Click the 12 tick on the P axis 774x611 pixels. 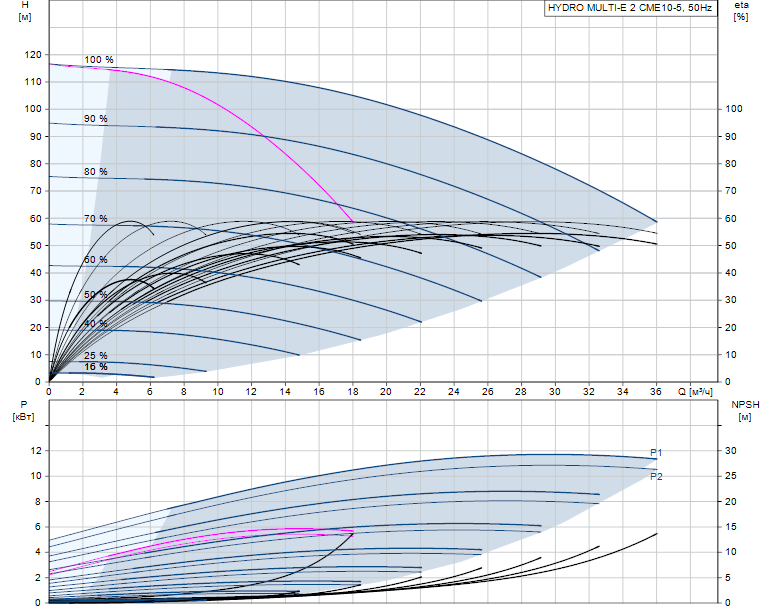35,451
